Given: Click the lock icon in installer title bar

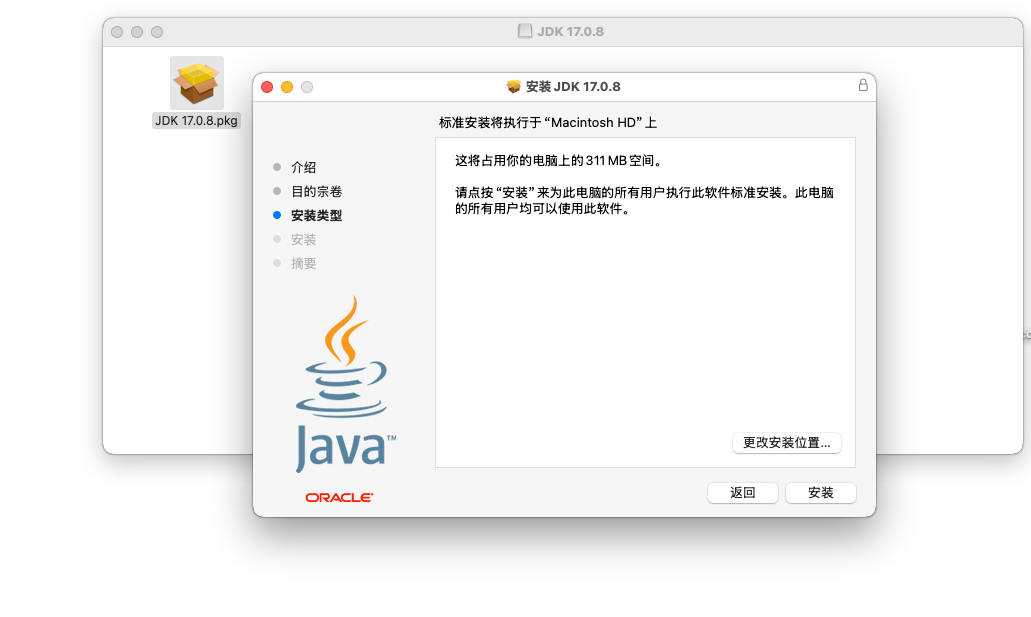Looking at the screenshot, I should (x=863, y=86).
